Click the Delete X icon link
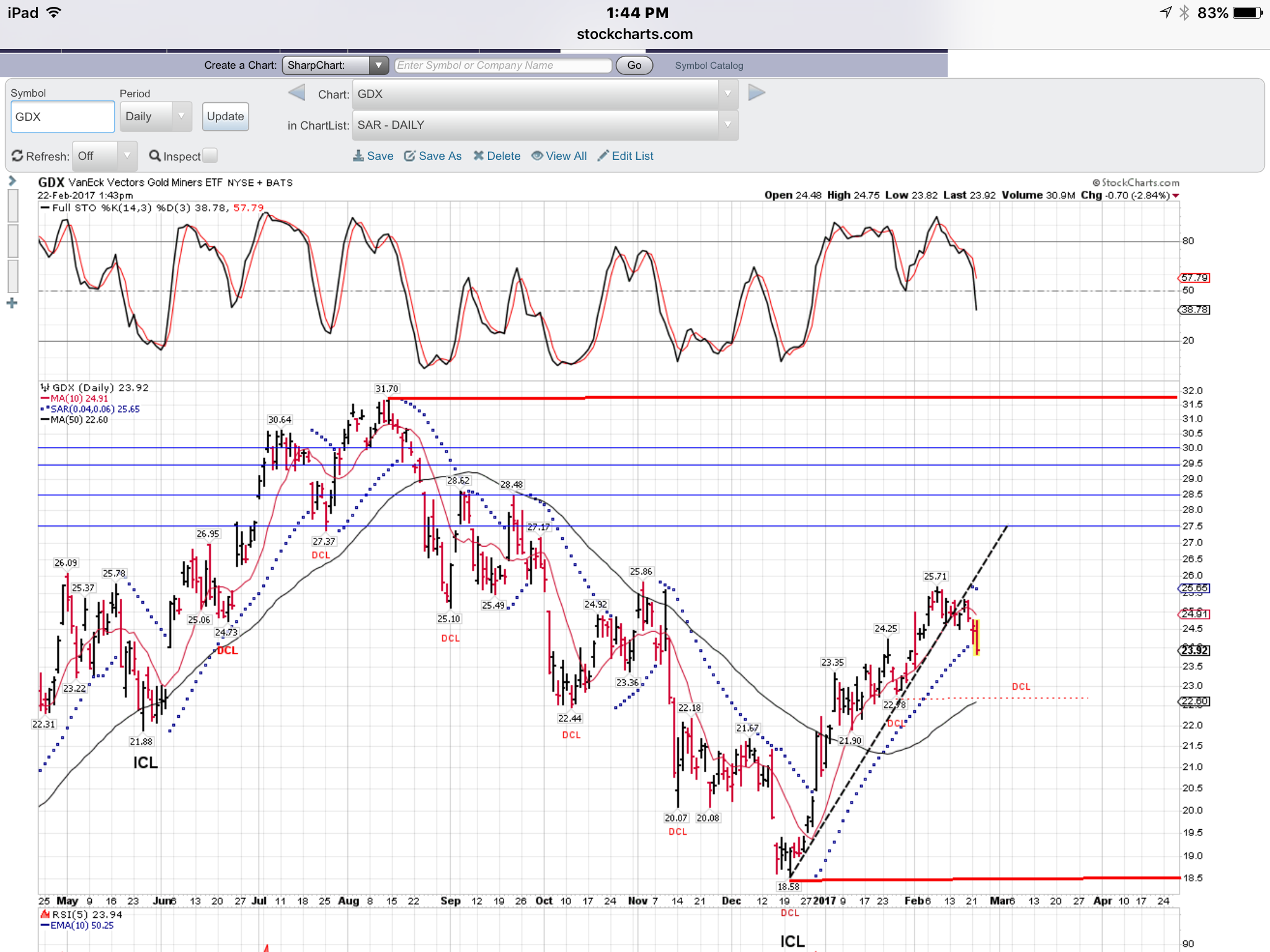This screenshot has height=952, width=1270. click(x=478, y=156)
